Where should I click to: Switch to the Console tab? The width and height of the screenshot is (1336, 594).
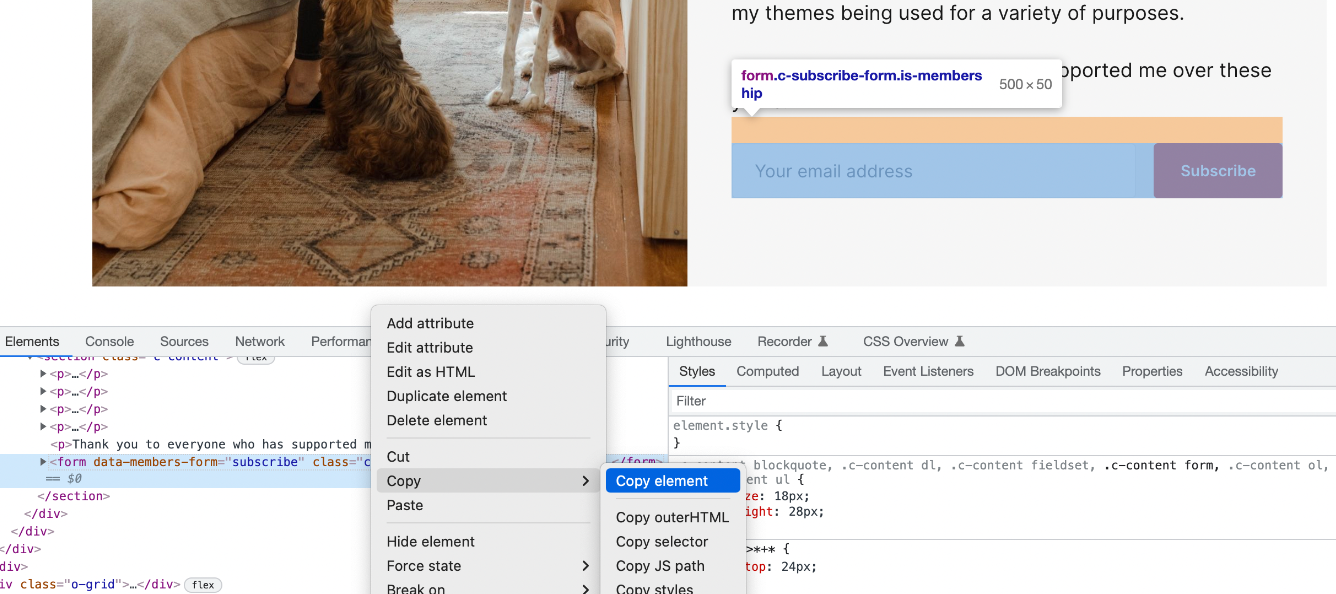(x=109, y=341)
